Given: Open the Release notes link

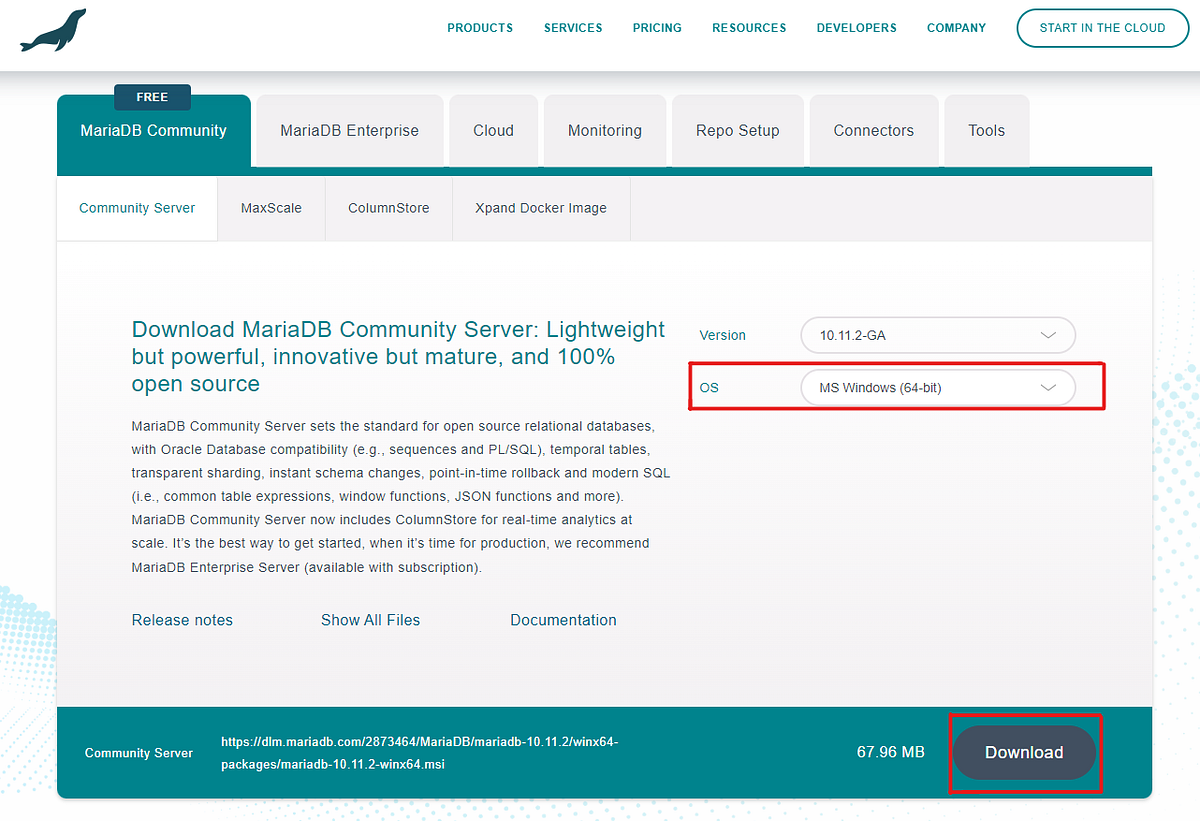Looking at the screenshot, I should (182, 620).
